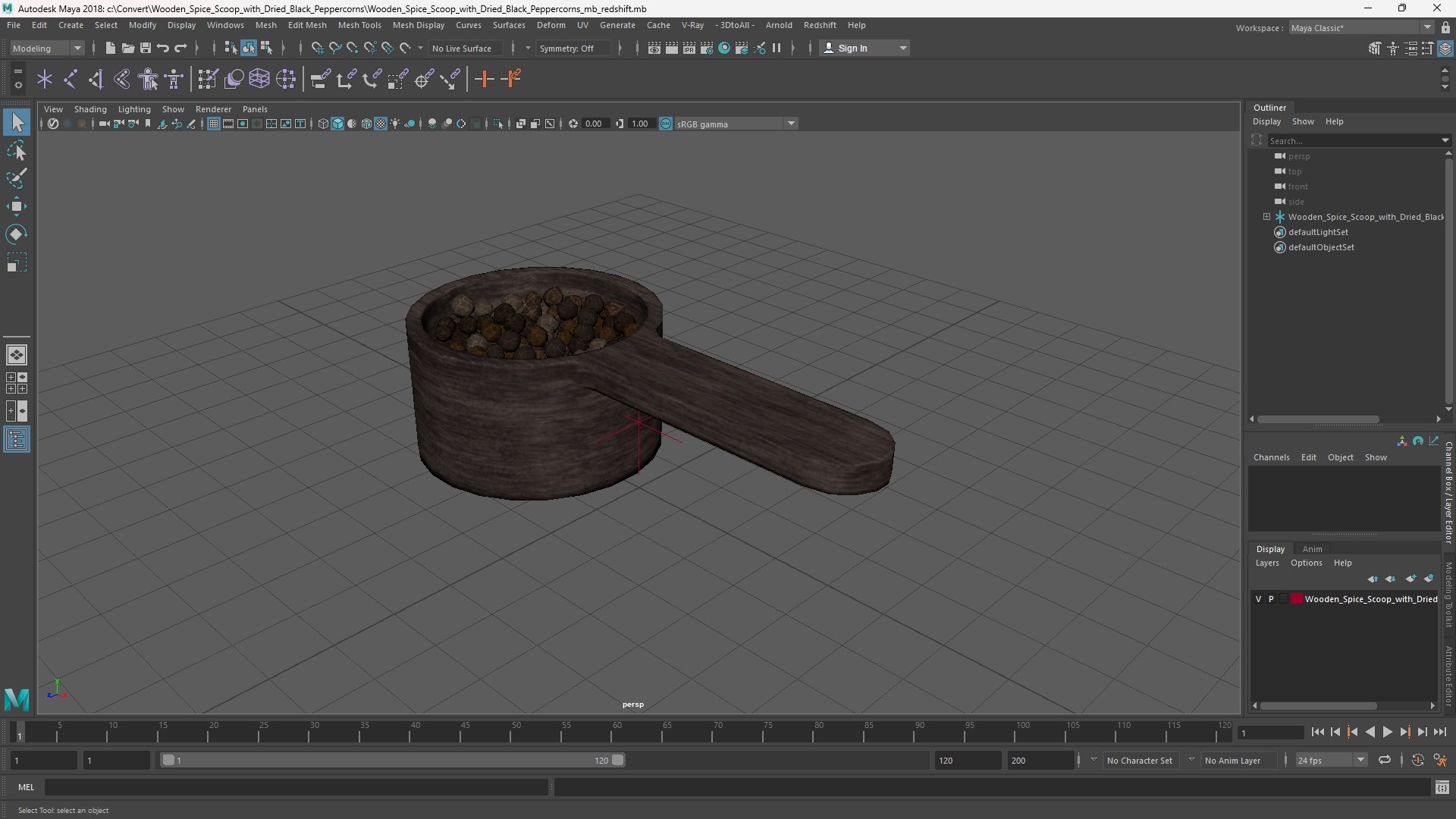Click the orange plus shelf icon

click(x=484, y=79)
